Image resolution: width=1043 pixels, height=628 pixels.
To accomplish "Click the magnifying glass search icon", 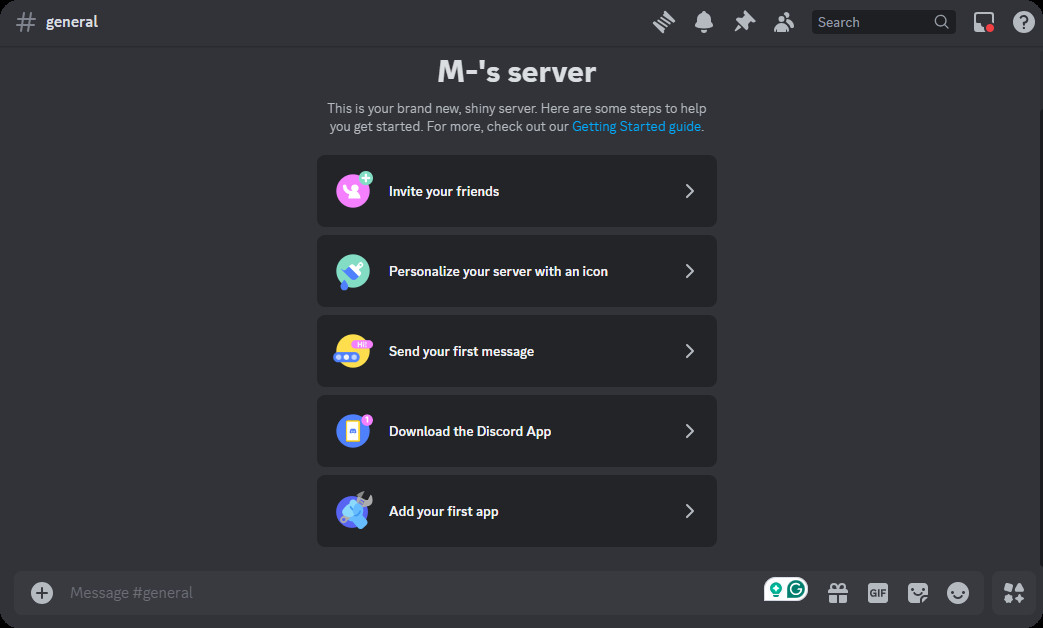I will (x=941, y=22).
